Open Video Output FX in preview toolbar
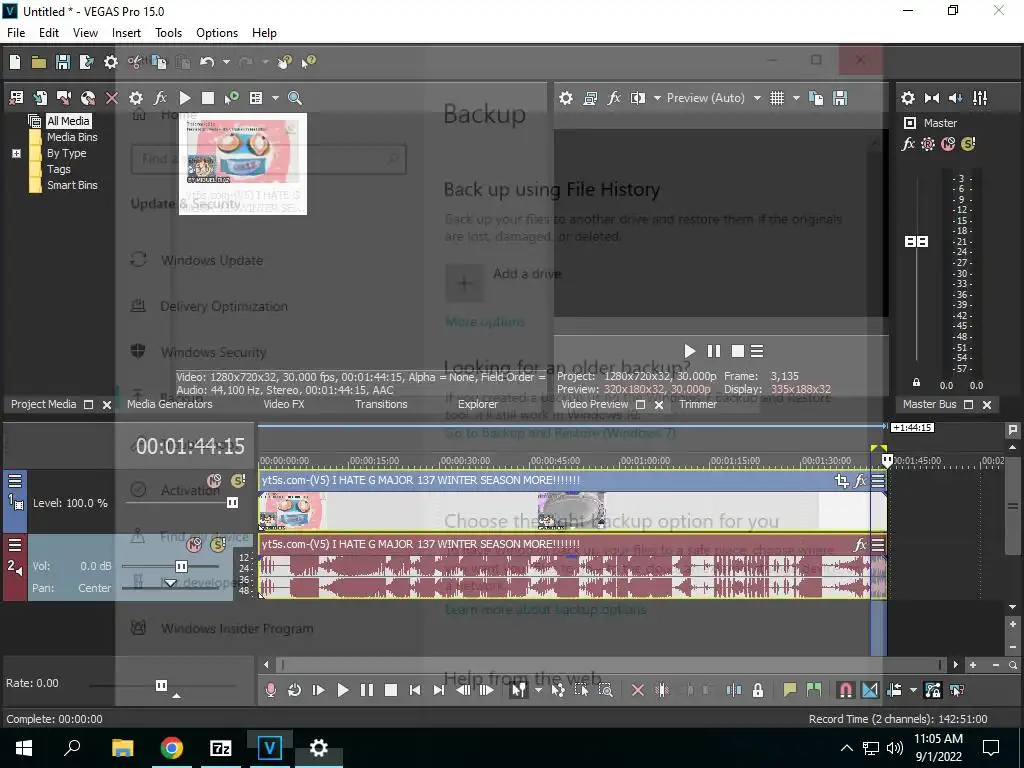1024x768 pixels. [614, 98]
